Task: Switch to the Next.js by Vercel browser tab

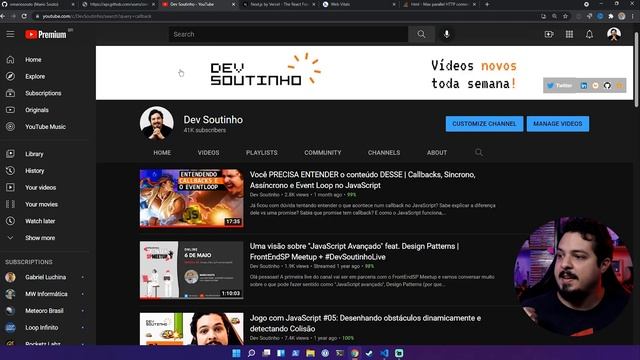Action: (x=278, y=4)
